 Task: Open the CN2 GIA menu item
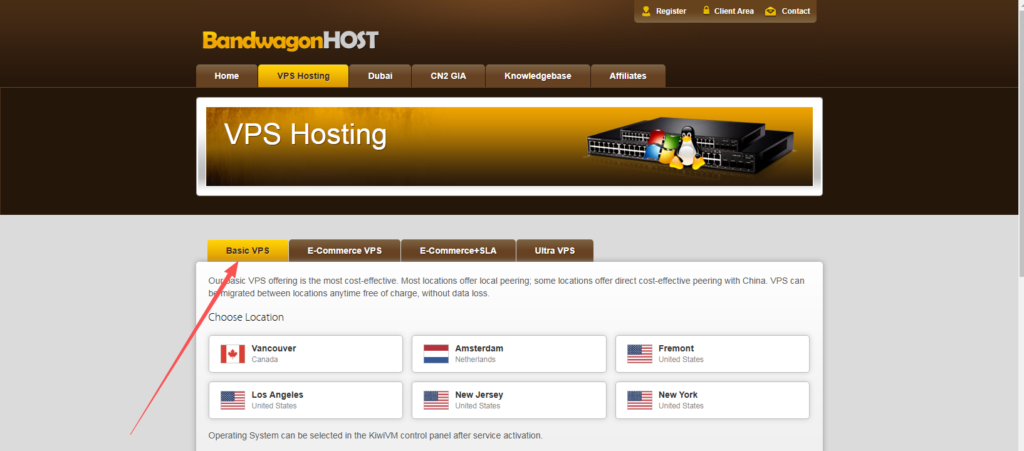click(449, 76)
